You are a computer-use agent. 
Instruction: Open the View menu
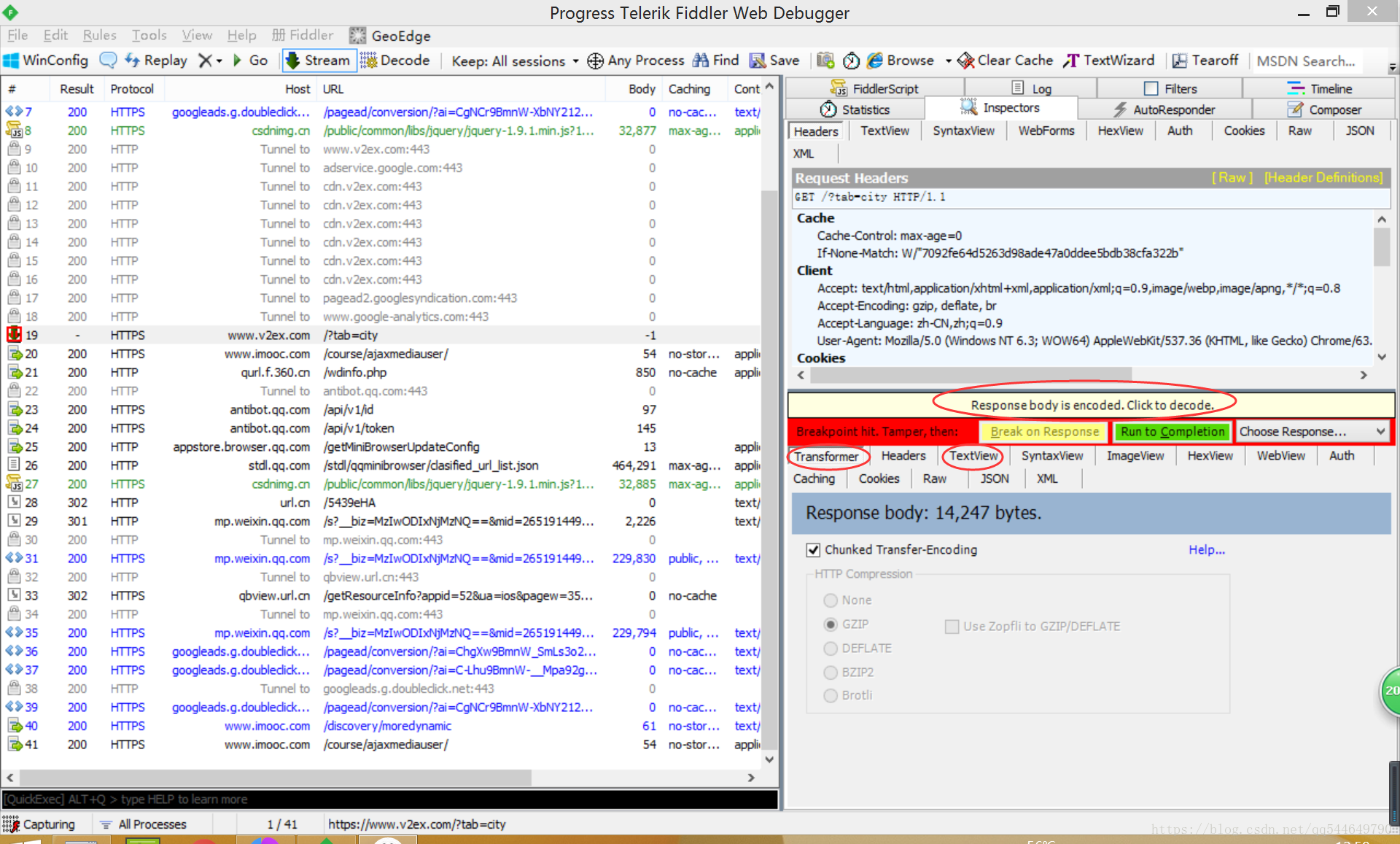tap(196, 35)
